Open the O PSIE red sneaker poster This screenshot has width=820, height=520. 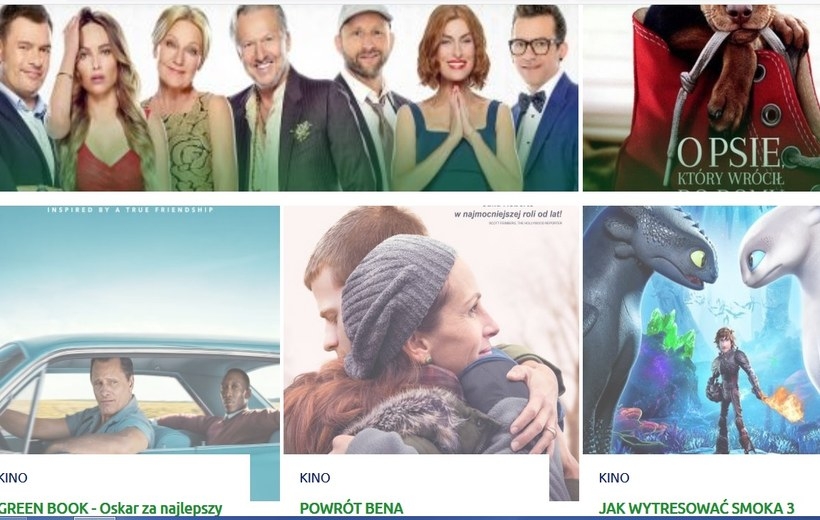tap(701, 98)
